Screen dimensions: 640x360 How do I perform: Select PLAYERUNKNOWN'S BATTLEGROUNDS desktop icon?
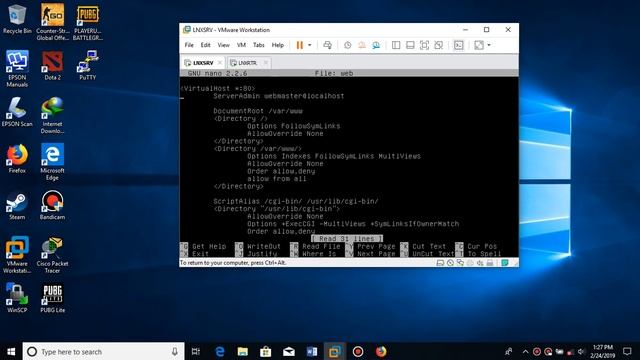coord(88,22)
